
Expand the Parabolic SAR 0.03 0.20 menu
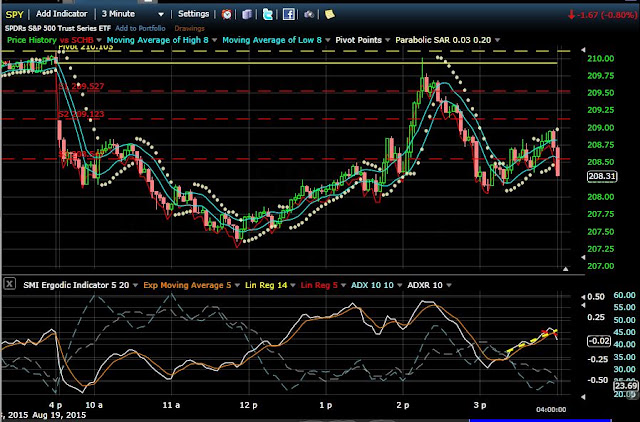point(497,40)
